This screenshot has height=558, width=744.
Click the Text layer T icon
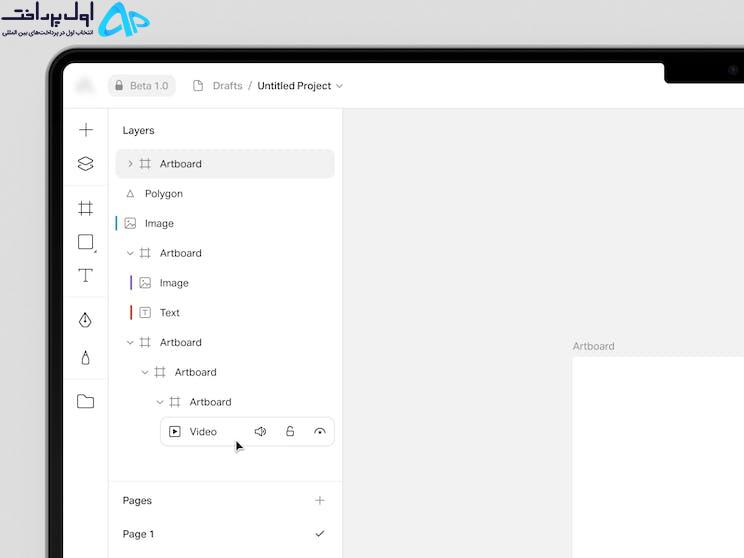point(145,313)
